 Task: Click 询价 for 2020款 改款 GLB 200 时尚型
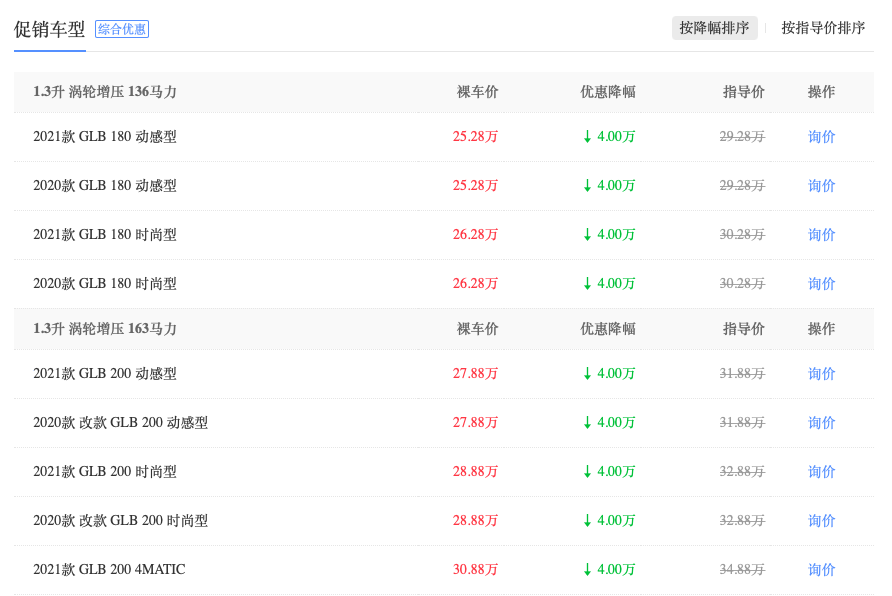click(x=821, y=521)
